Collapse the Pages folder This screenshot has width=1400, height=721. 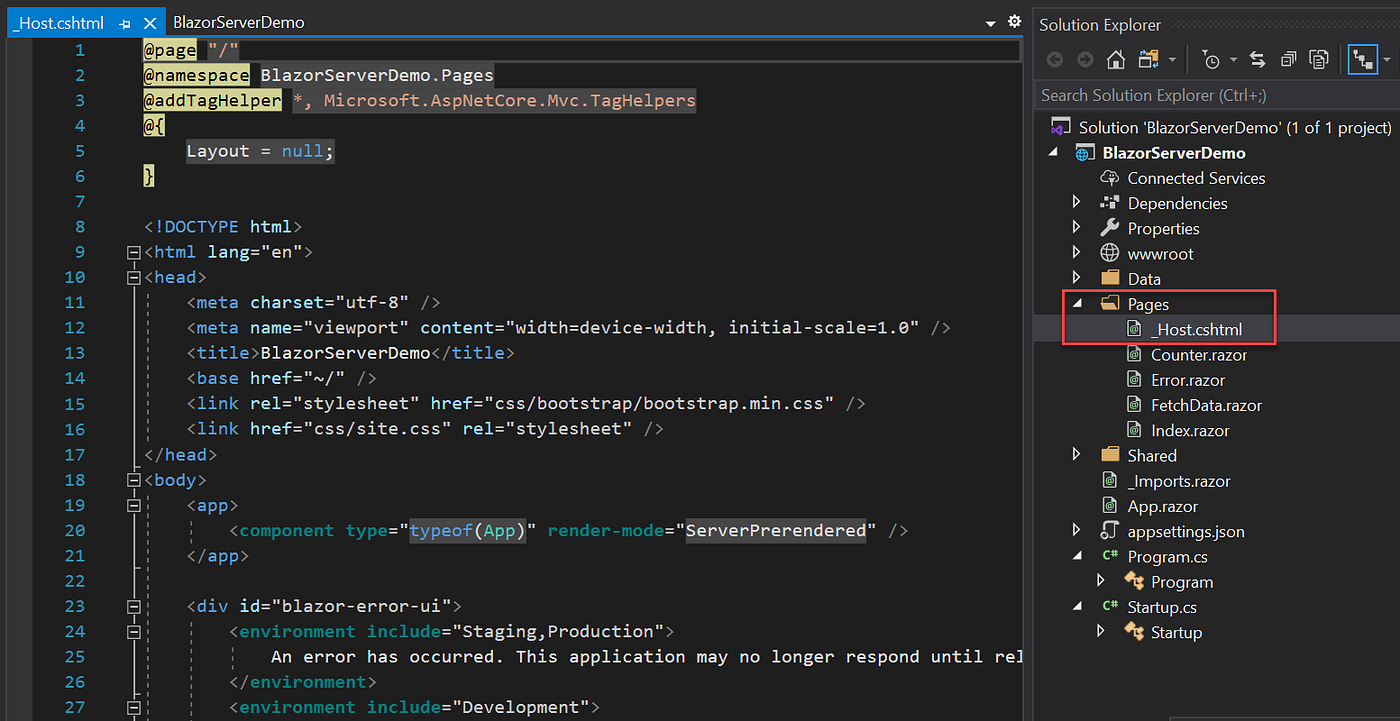click(1077, 303)
